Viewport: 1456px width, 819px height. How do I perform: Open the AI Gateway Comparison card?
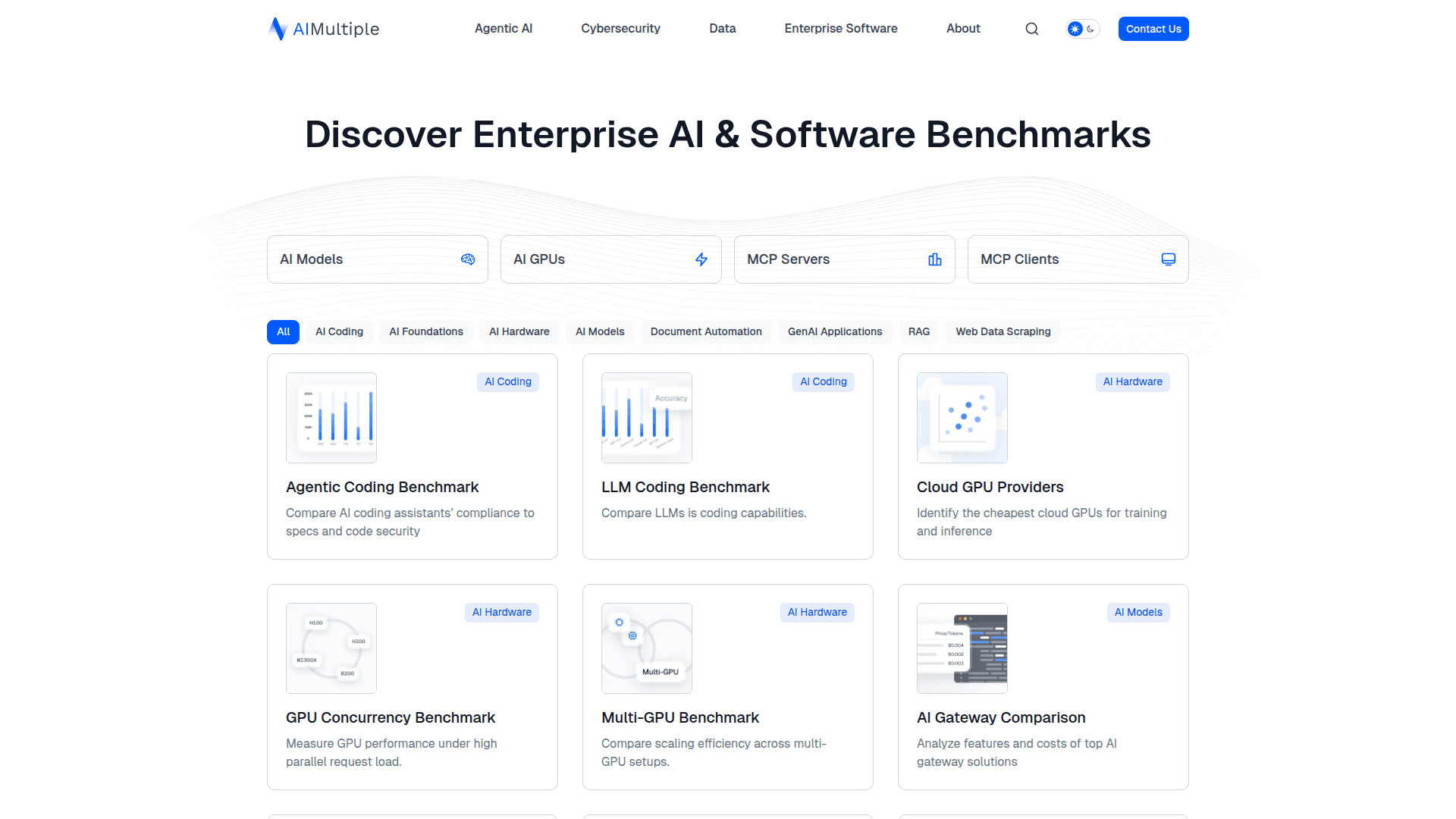1001,717
